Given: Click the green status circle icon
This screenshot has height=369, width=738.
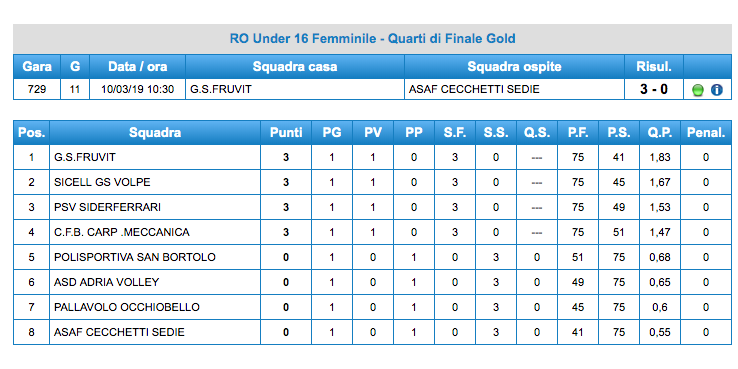Looking at the screenshot, I should pos(698,90).
